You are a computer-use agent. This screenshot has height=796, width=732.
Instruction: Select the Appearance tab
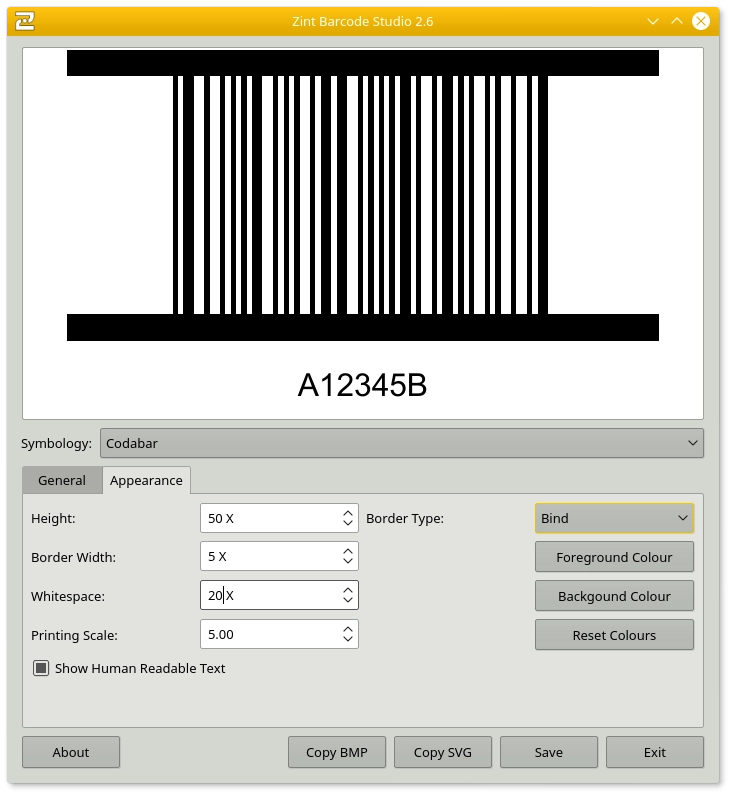pyautogui.click(x=146, y=480)
